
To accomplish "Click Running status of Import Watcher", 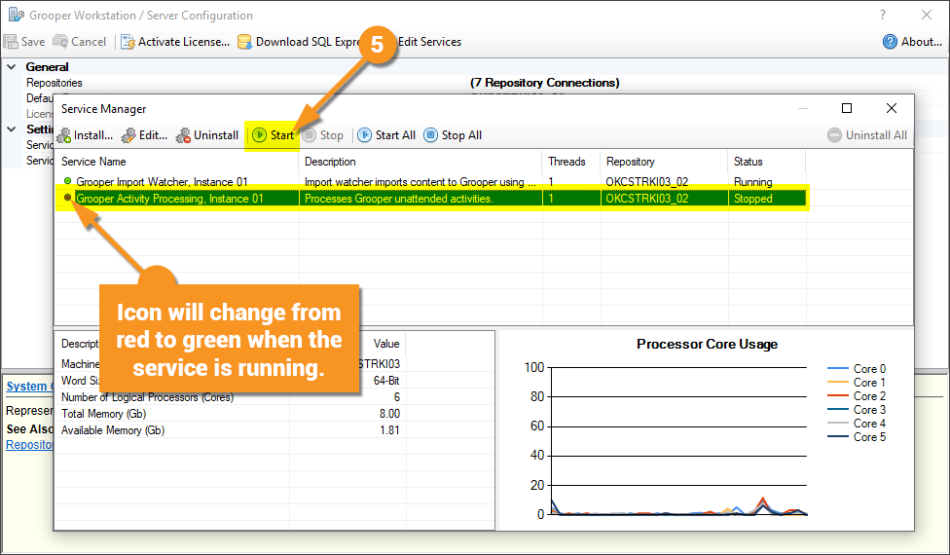I will [753, 182].
